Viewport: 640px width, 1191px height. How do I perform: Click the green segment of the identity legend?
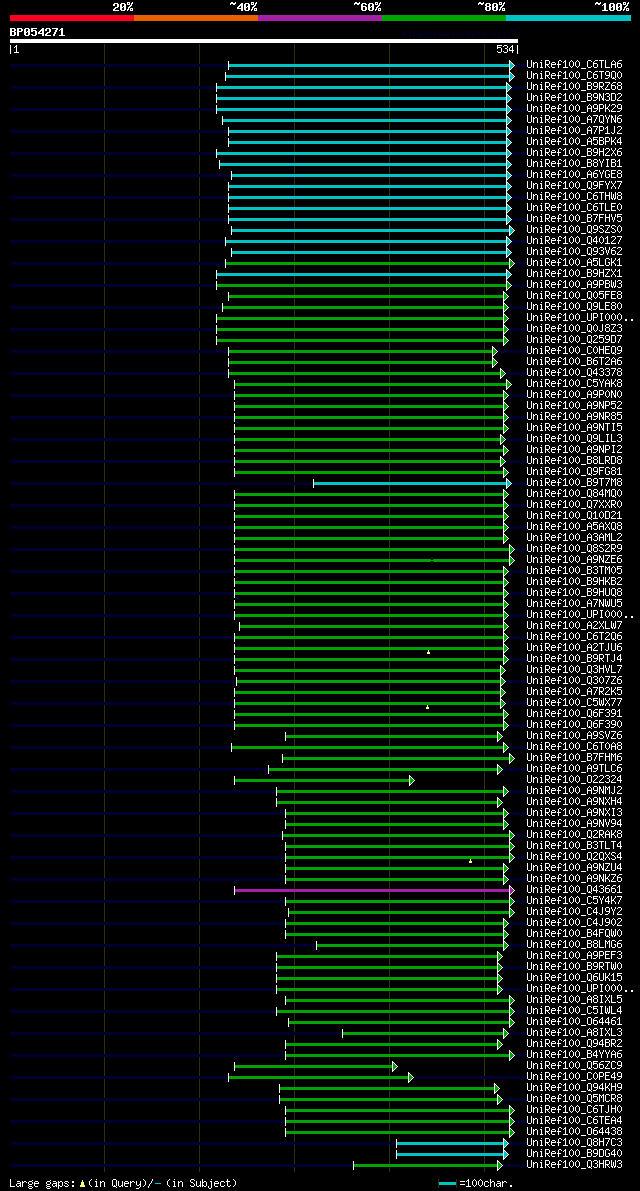pyautogui.click(x=444, y=17)
